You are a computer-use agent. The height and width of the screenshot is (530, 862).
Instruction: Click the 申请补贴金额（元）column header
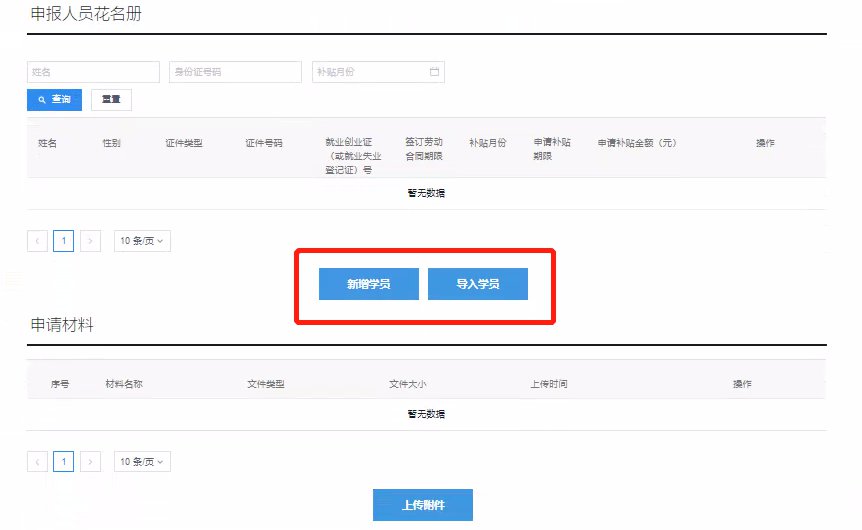tap(637, 143)
